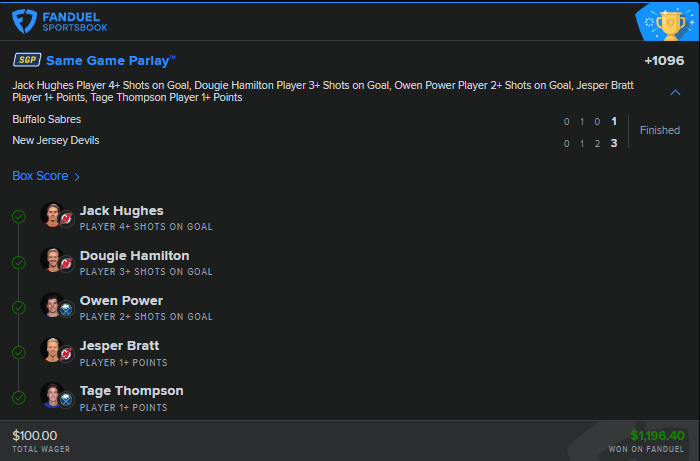Click New Jersey Devils final score 3
700x461 pixels.
click(614, 143)
